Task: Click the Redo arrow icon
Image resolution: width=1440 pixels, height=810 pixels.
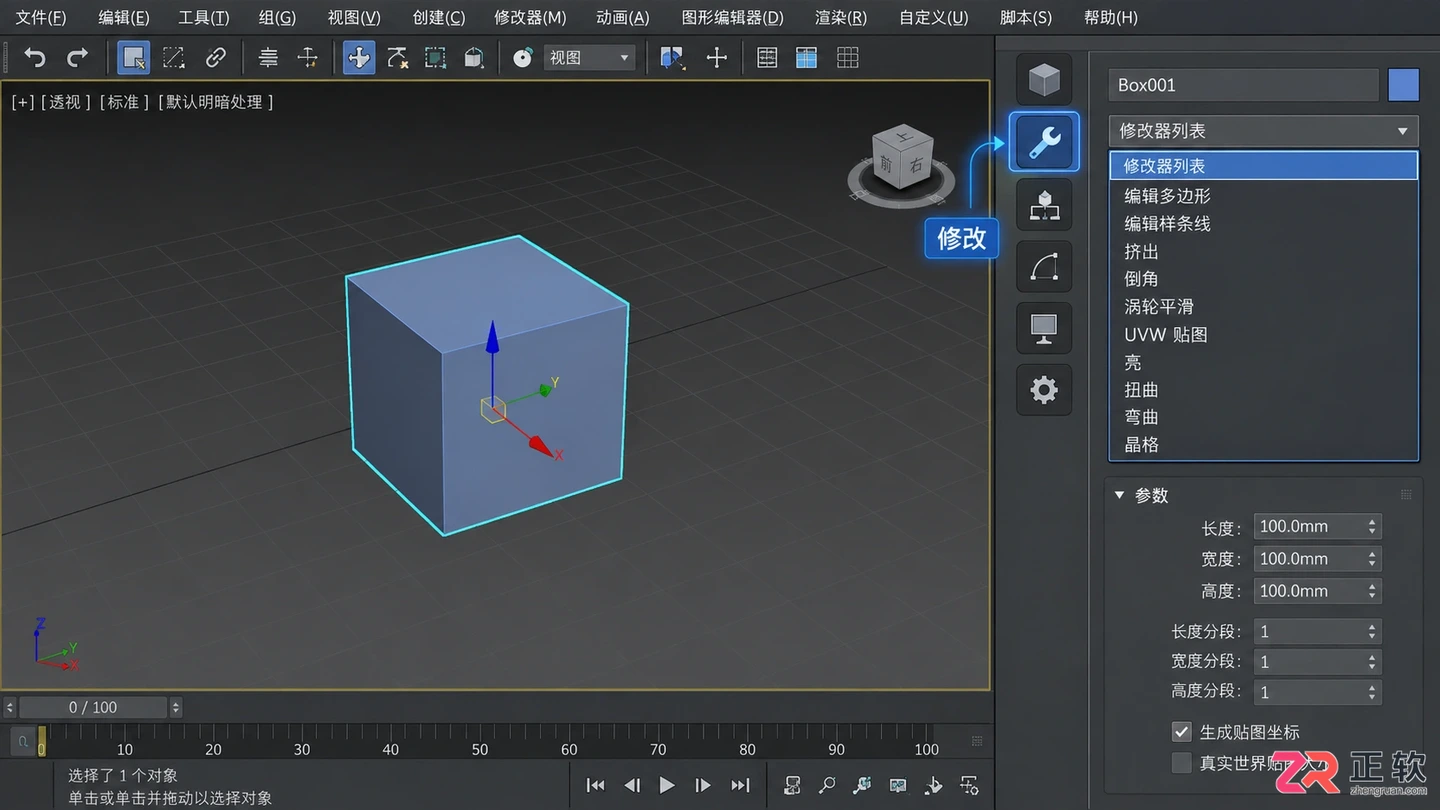Action: tap(77, 58)
